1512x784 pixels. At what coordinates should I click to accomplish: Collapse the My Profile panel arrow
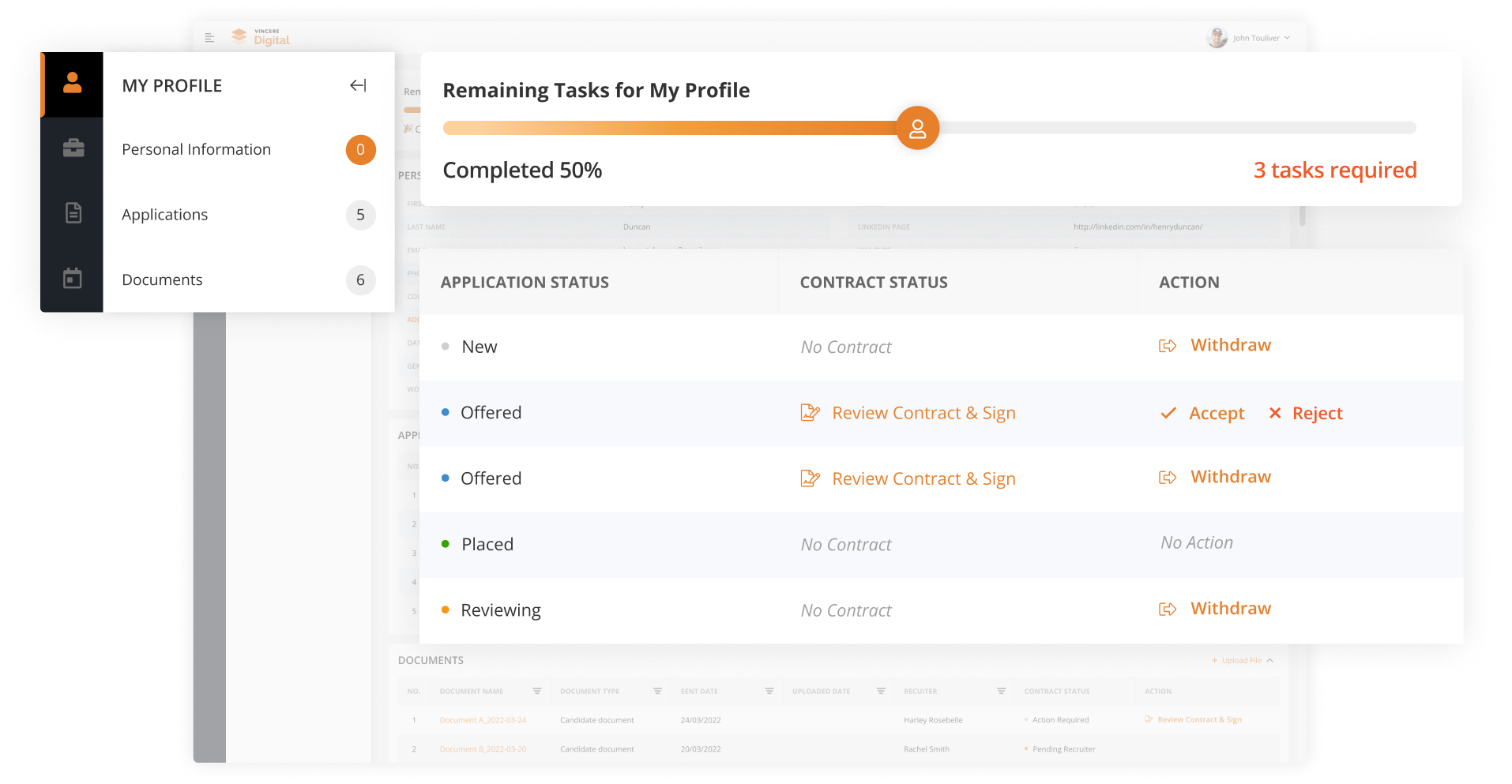click(x=358, y=85)
